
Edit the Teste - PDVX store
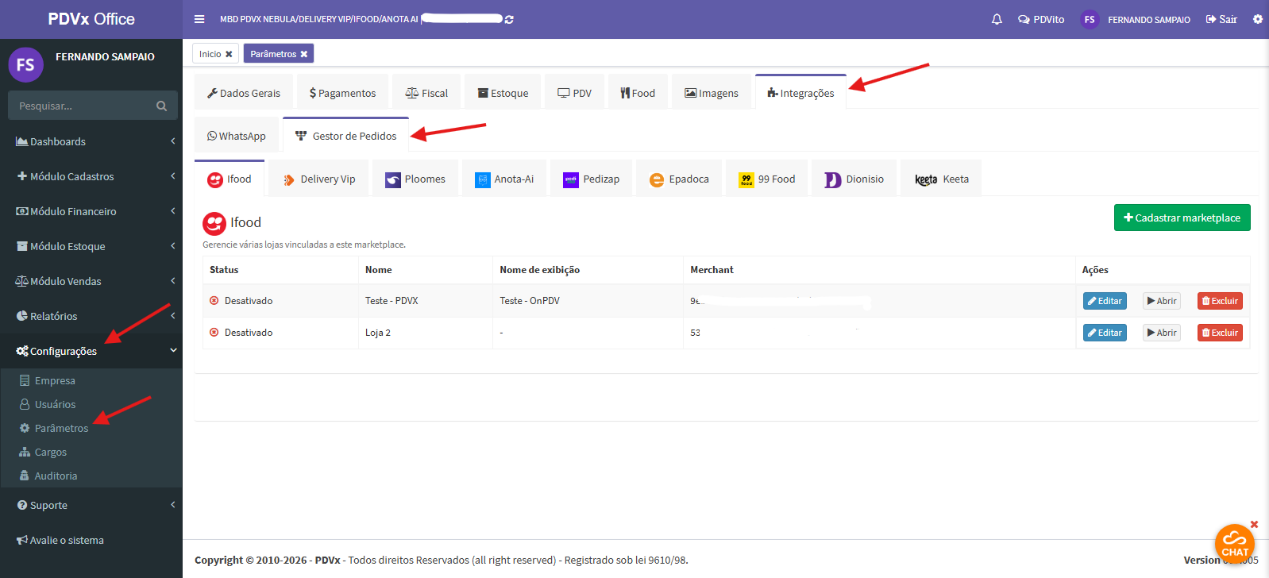coord(1105,301)
